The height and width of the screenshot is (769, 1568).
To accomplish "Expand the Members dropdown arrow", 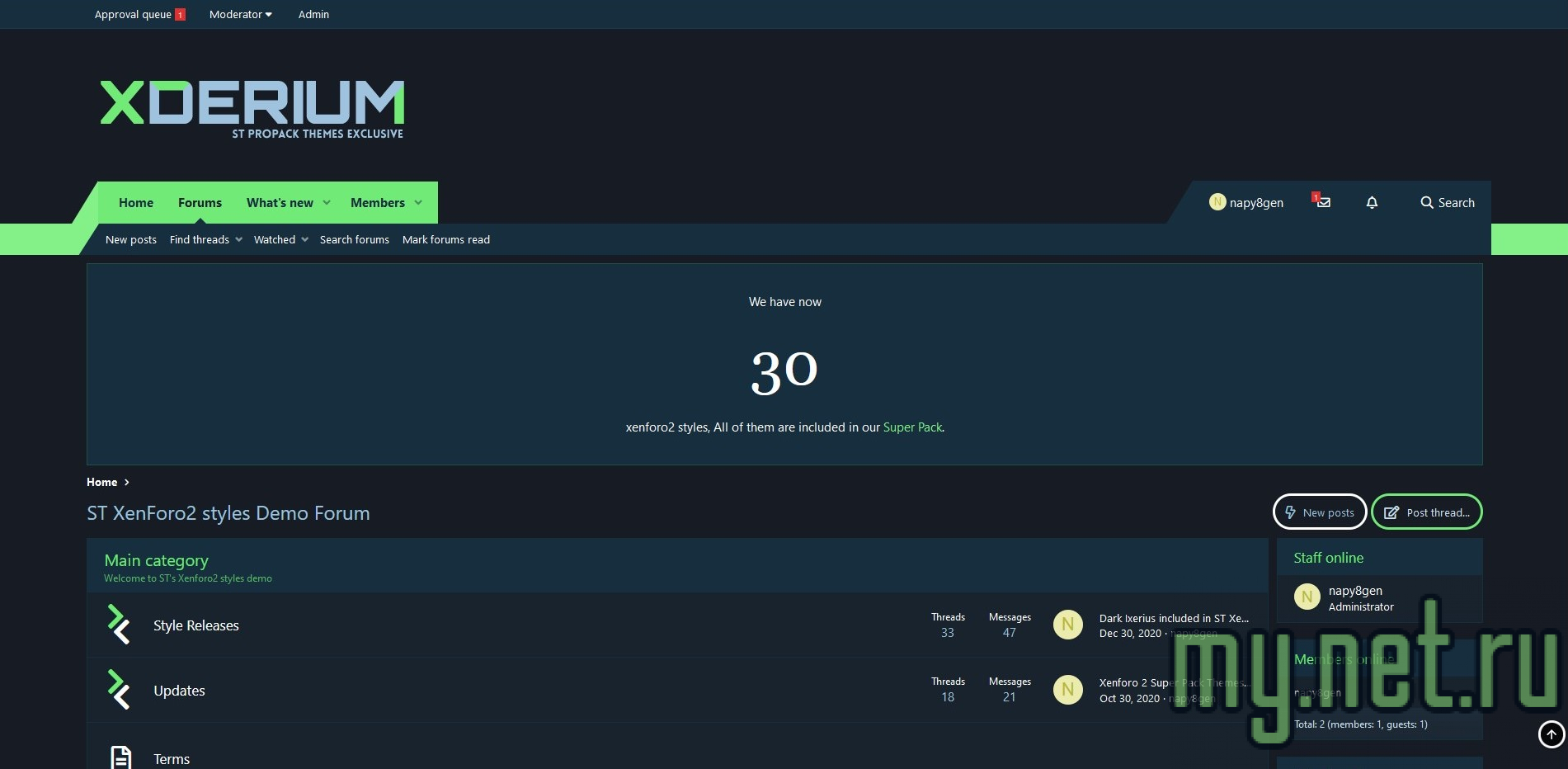I will coord(418,203).
